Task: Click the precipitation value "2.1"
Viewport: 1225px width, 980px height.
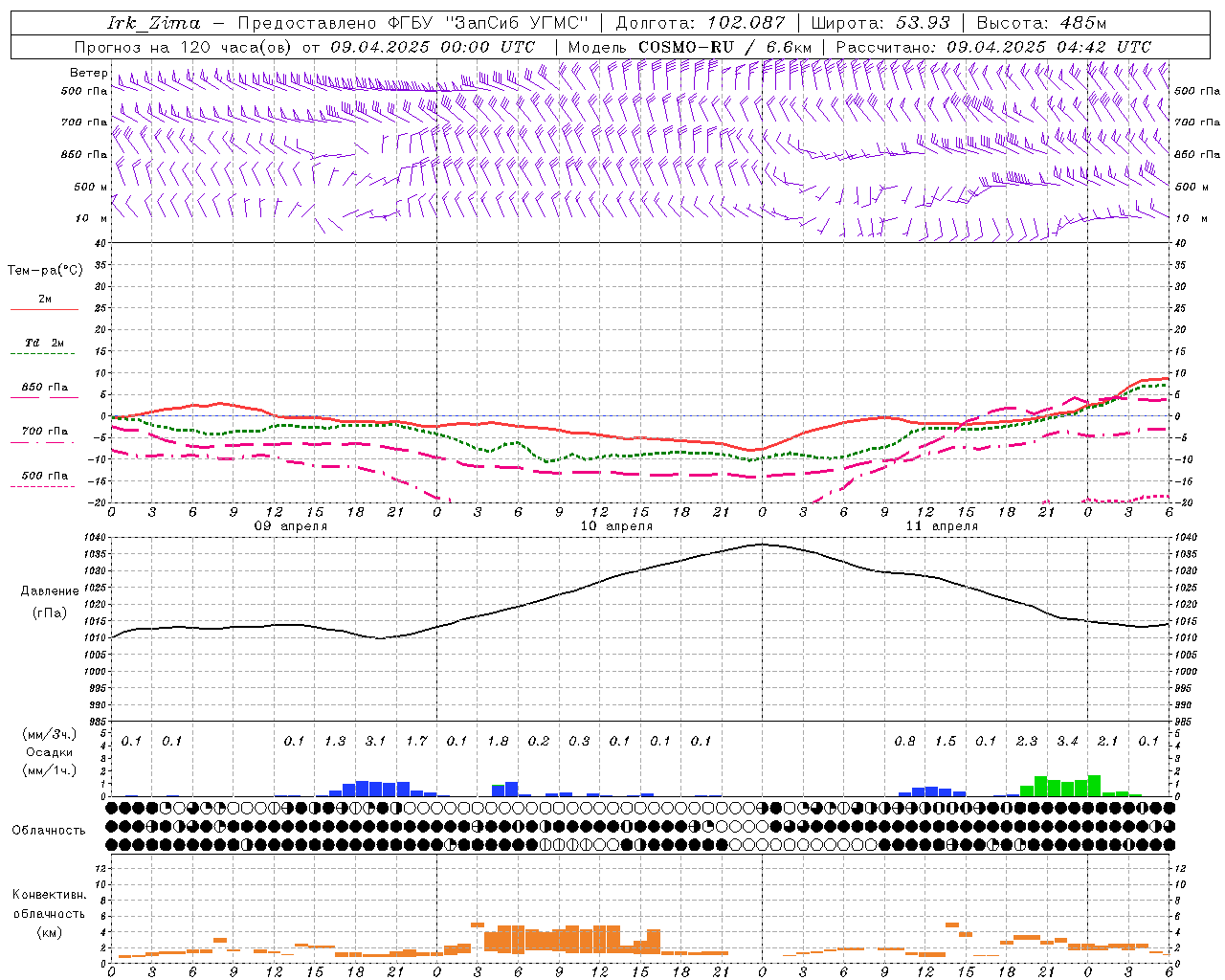Action: pyautogui.click(x=1108, y=742)
